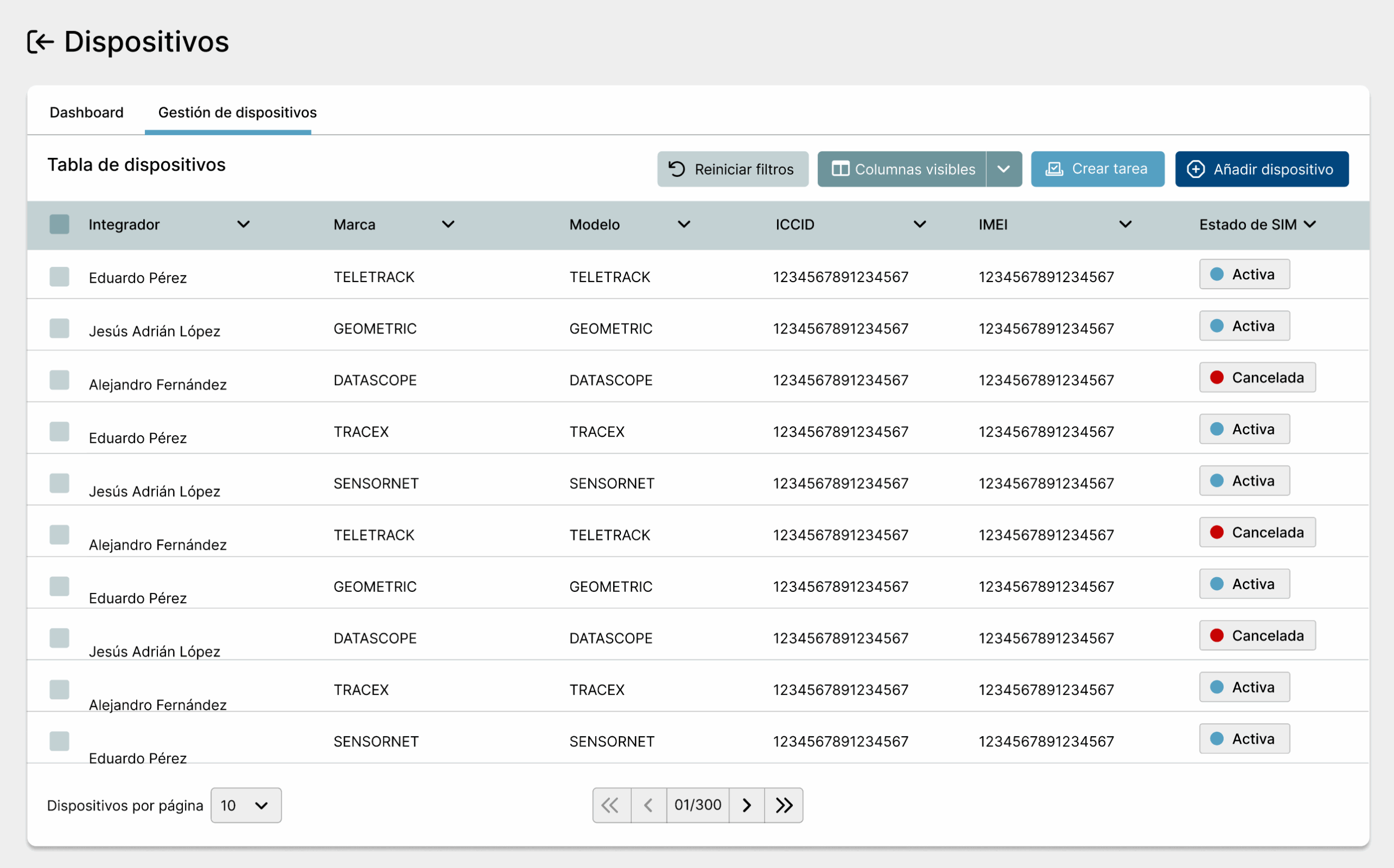Click the 01/300 page indicator field
The height and width of the screenshot is (868, 1394).
[698, 805]
